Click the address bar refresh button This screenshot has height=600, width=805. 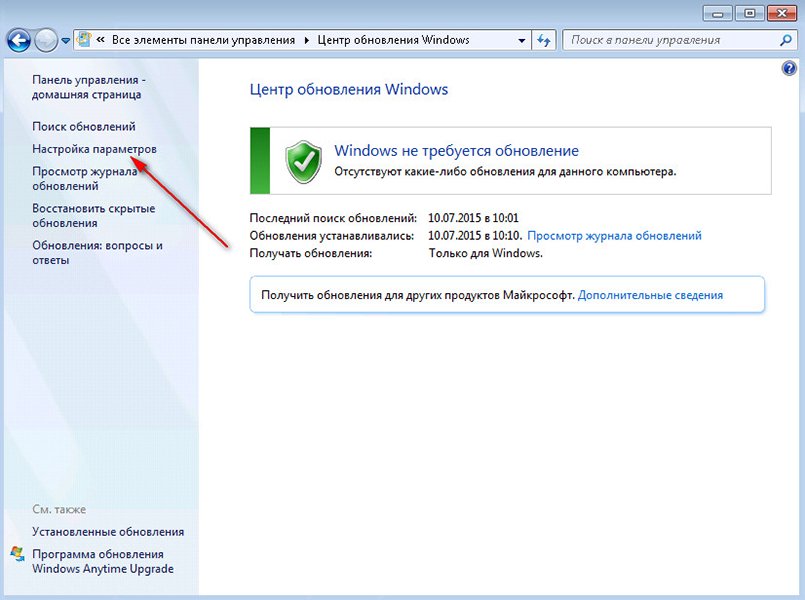tap(544, 40)
